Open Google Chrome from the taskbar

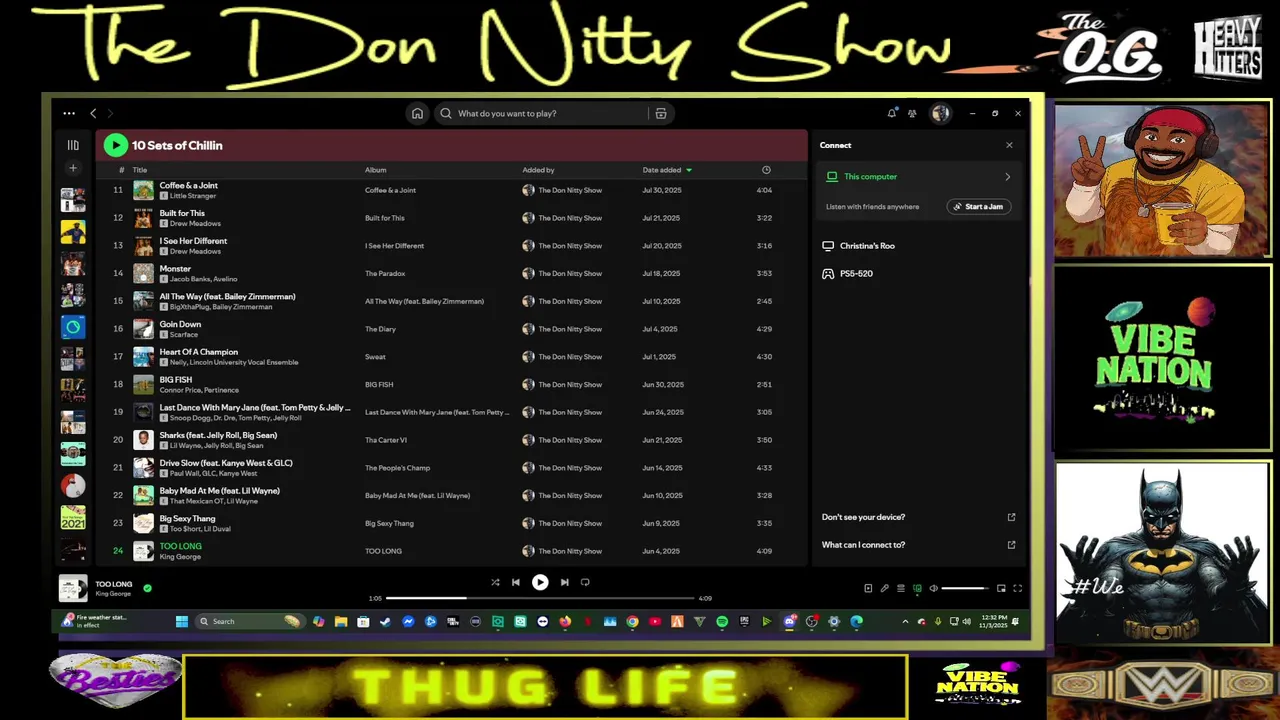tap(632, 621)
